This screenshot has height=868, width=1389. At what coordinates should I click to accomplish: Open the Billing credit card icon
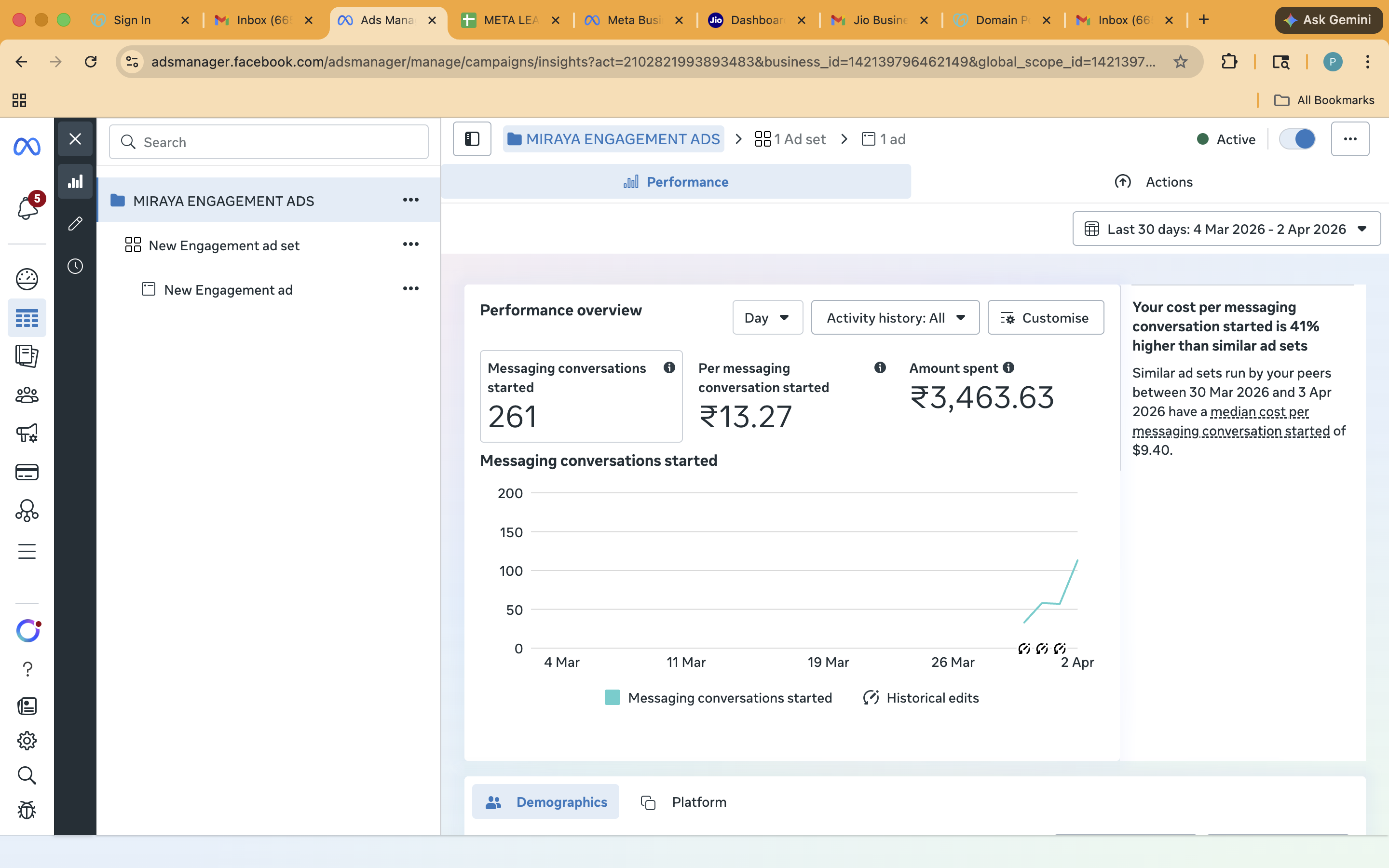pyautogui.click(x=27, y=472)
